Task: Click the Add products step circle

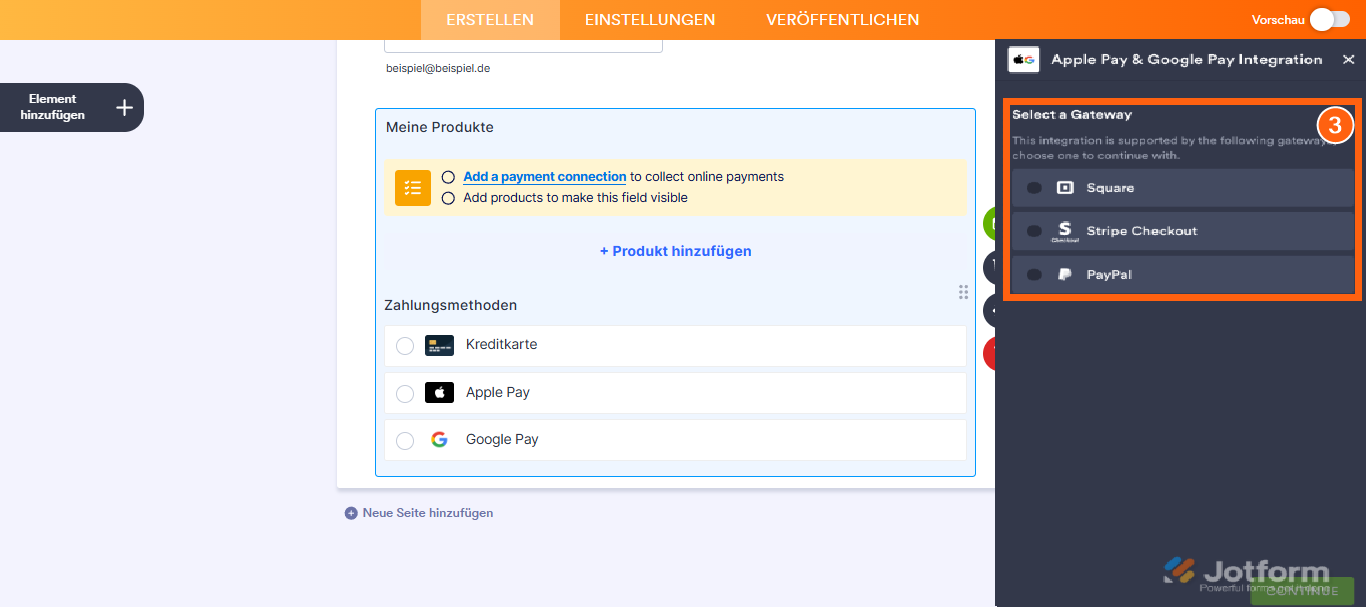Action: tap(448, 198)
